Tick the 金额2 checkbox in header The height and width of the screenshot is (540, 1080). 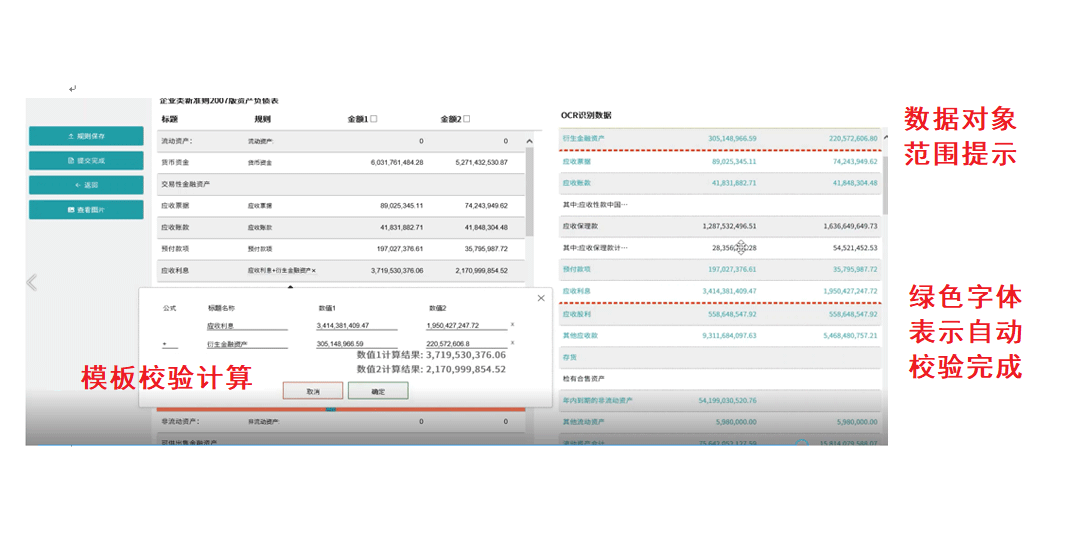(466, 119)
